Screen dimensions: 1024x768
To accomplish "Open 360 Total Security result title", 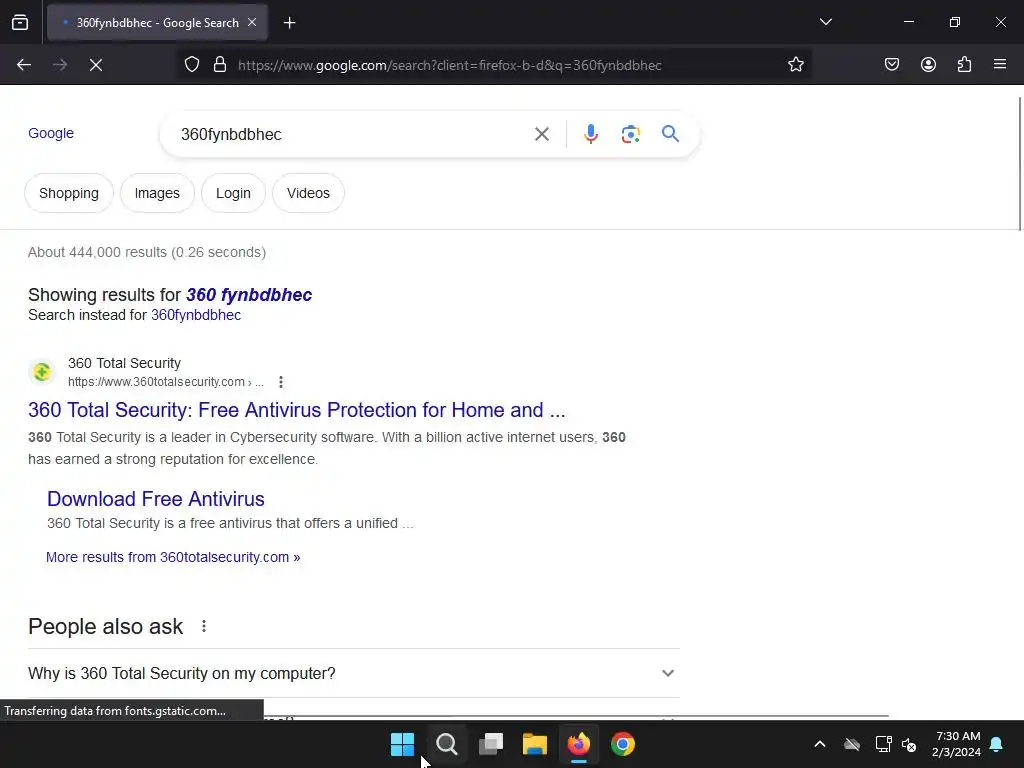I will point(296,410).
